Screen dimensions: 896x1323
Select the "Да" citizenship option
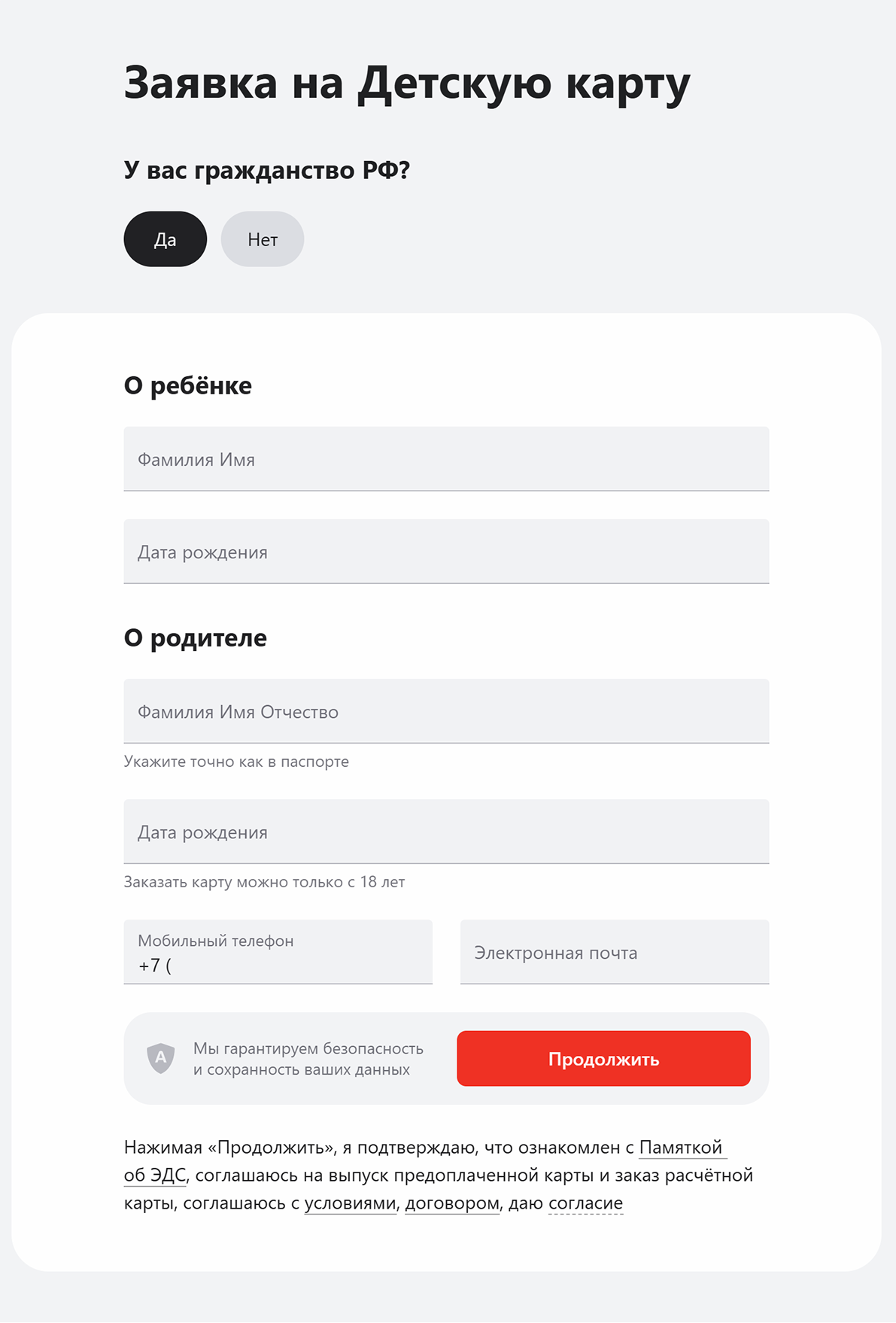[x=165, y=239]
